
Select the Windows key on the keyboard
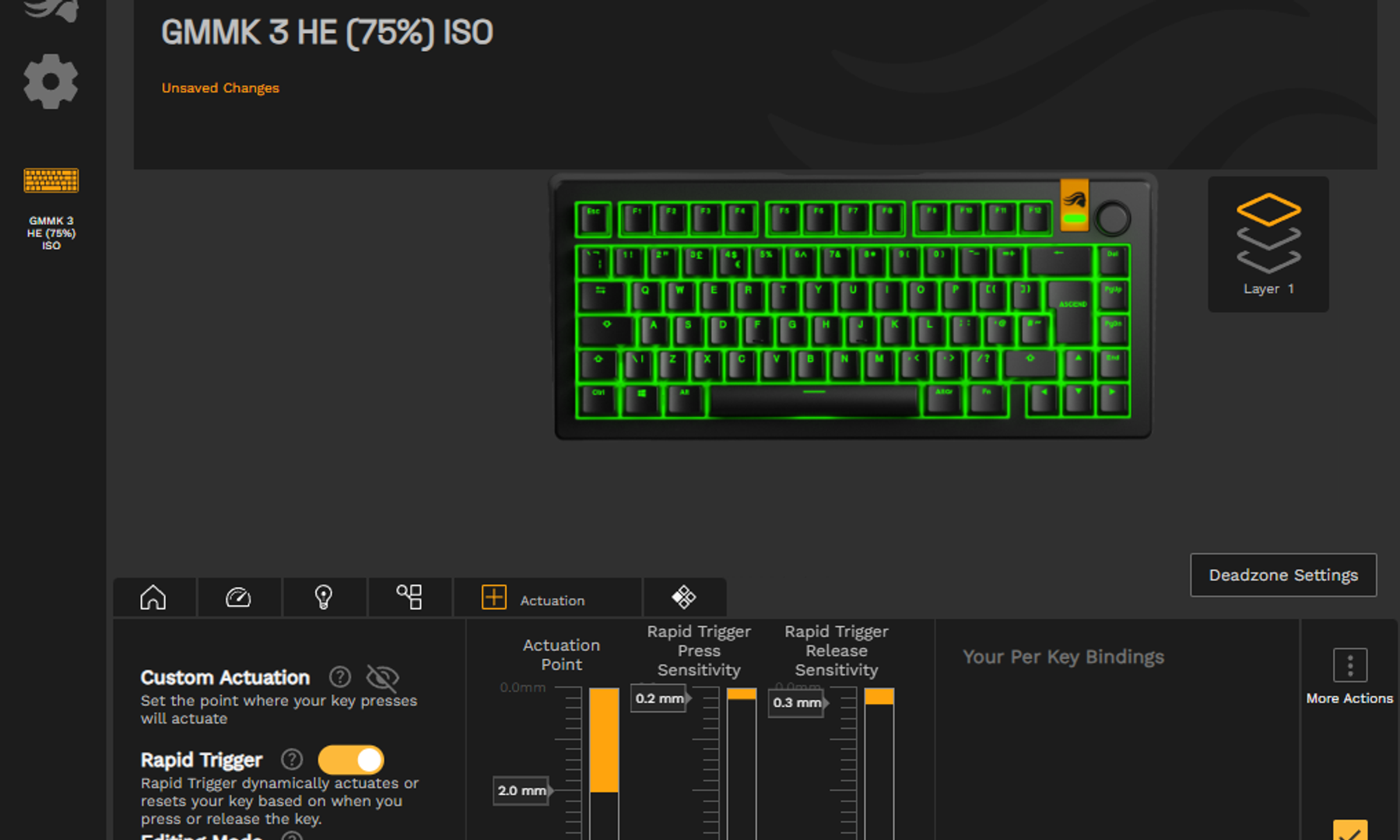click(x=641, y=400)
